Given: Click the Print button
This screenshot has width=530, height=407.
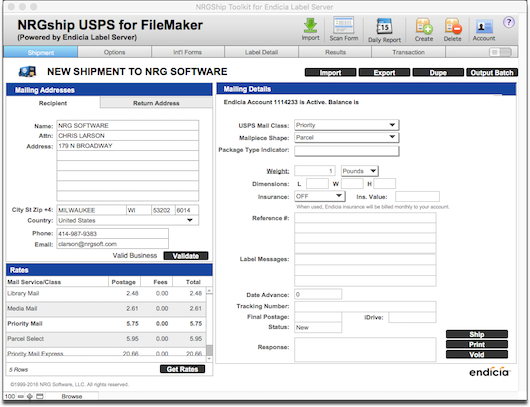Looking at the screenshot, I should (477, 344).
